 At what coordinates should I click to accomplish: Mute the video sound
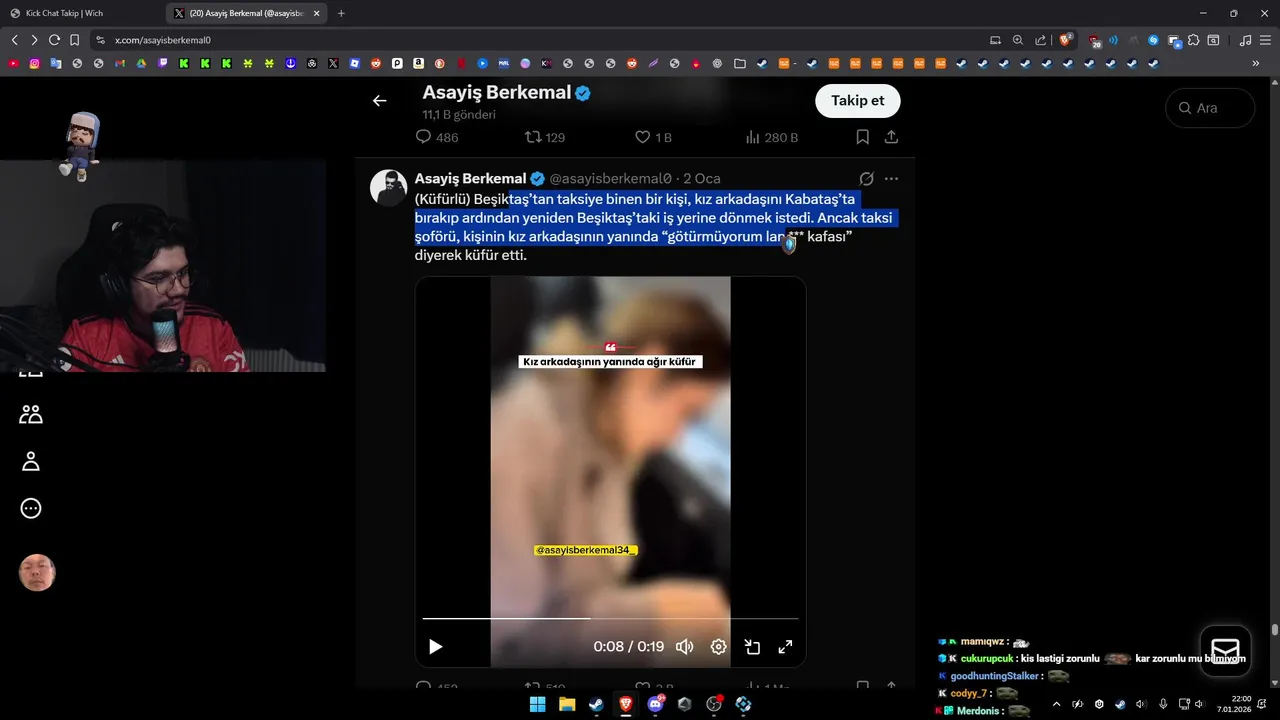(684, 647)
